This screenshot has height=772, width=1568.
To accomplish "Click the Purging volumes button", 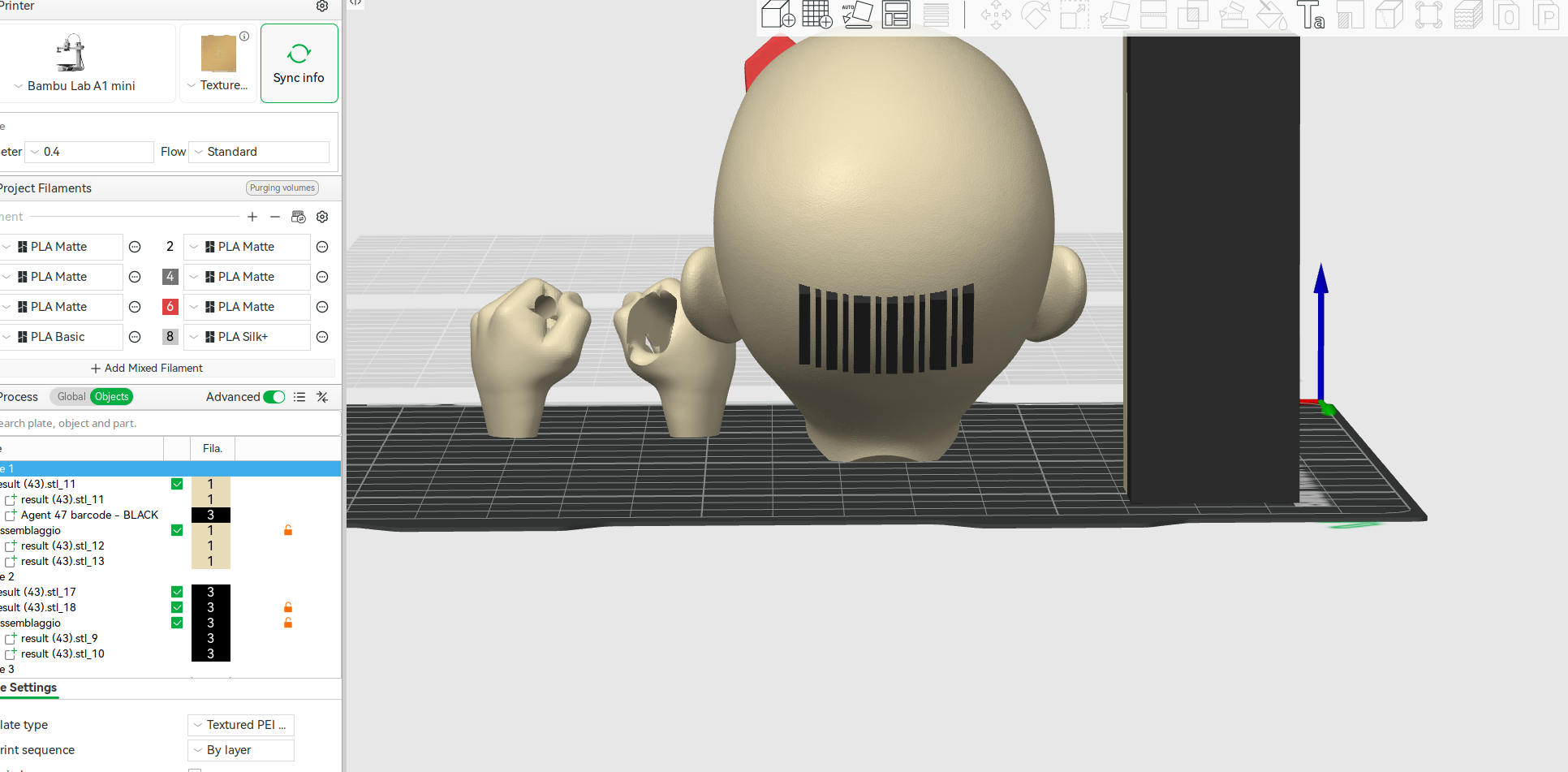I will [282, 188].
